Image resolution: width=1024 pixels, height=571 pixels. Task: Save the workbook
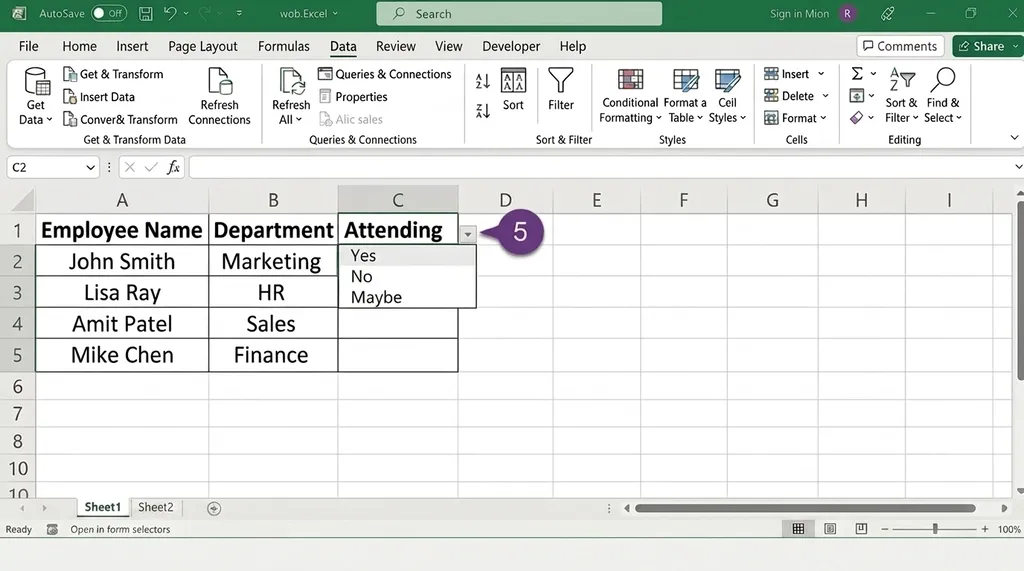click(146, 14)
